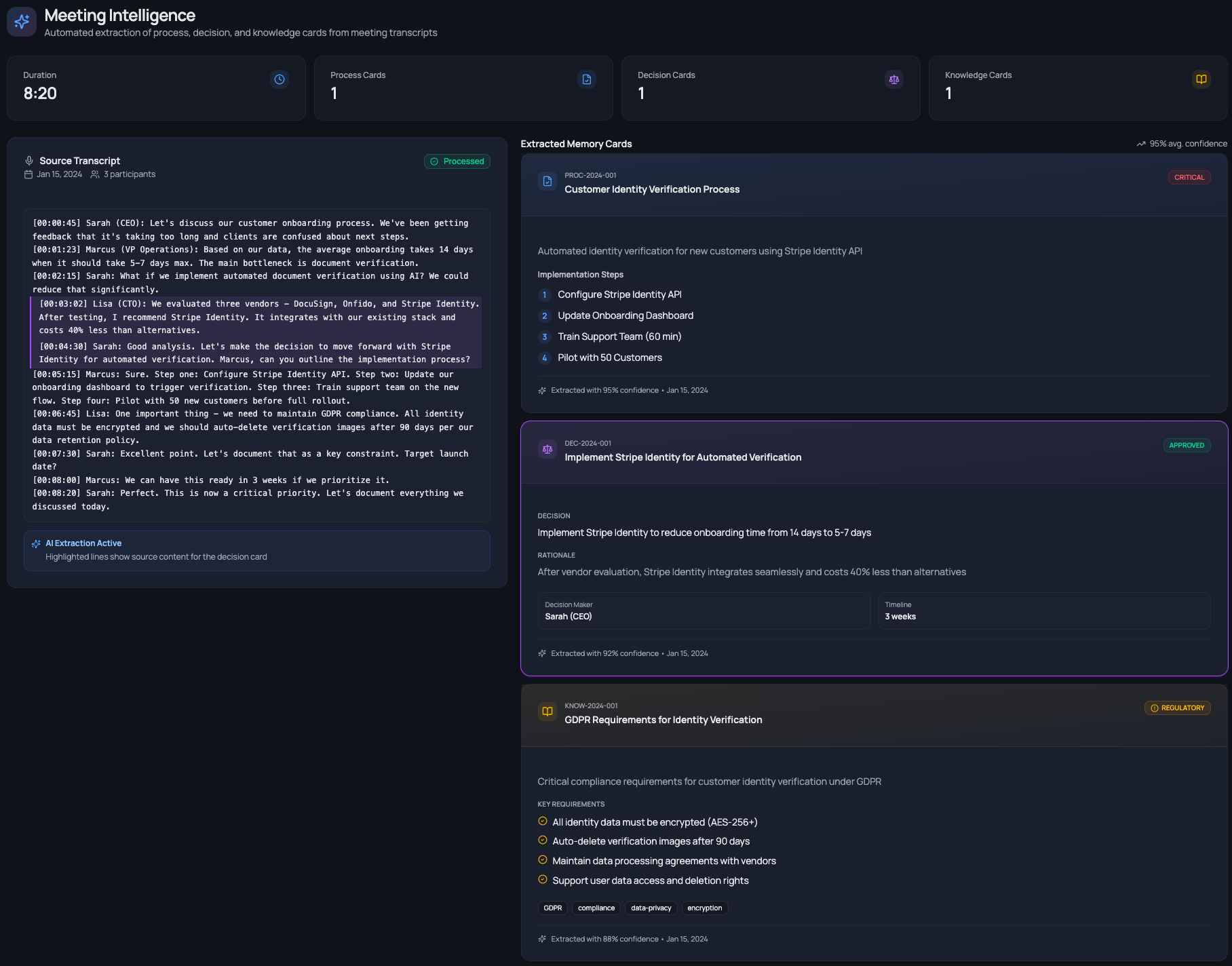Click the trend icon beside 95% avg. confidence
Screen dimensions: 1232x966
pyautogui.click(x=1141, y=144)
